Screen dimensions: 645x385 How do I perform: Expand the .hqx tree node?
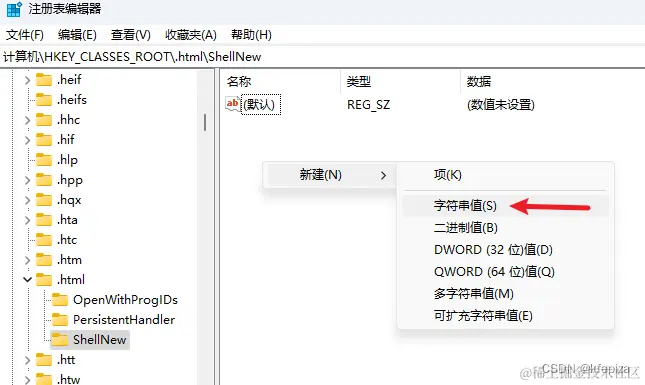click(x=27, y=200)
